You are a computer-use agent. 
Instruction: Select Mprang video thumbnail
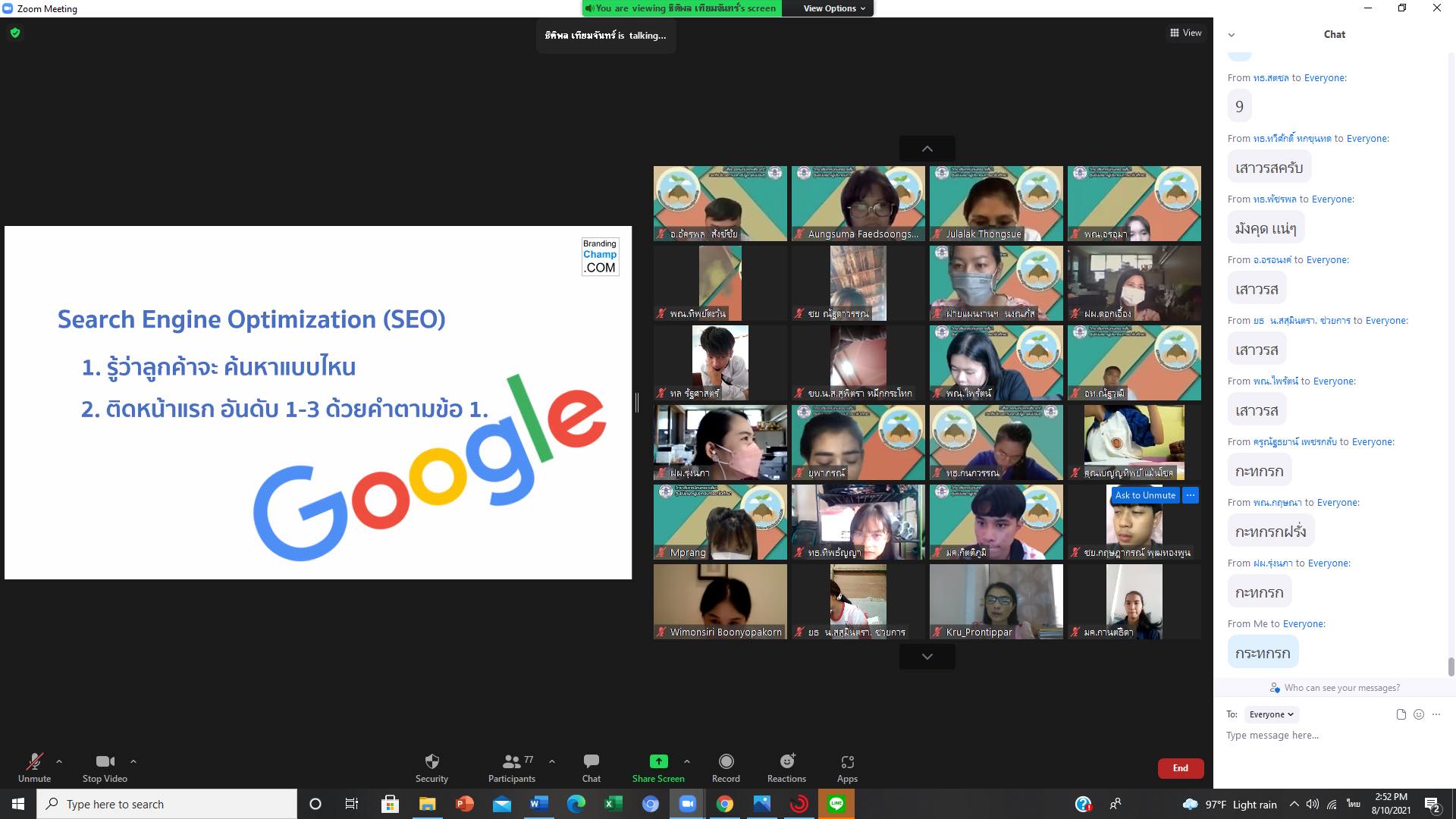click(x=720, y=522)
